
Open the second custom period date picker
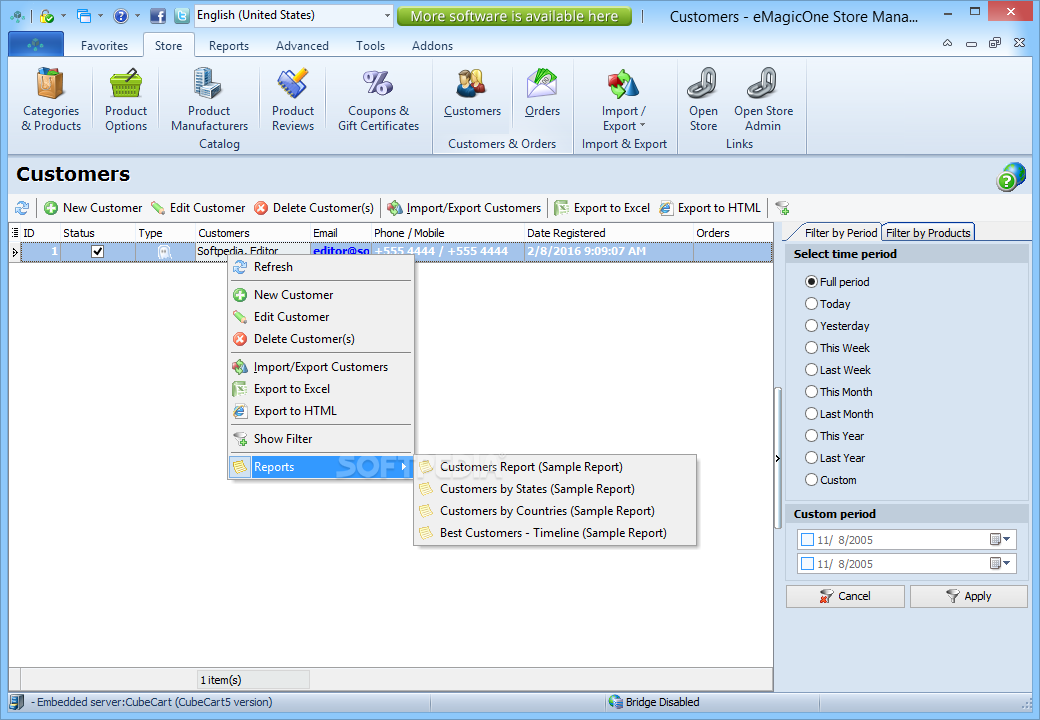click(x=1000, y=564)
